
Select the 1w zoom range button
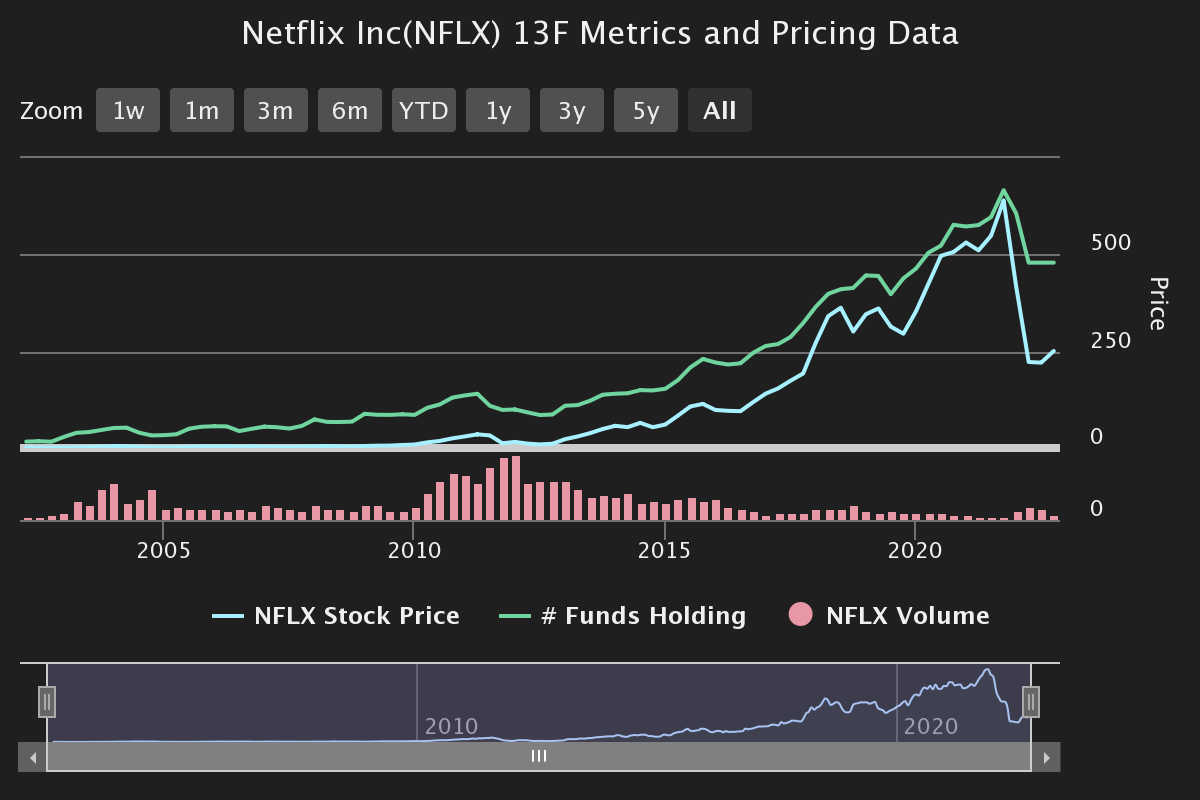(128, 110)
